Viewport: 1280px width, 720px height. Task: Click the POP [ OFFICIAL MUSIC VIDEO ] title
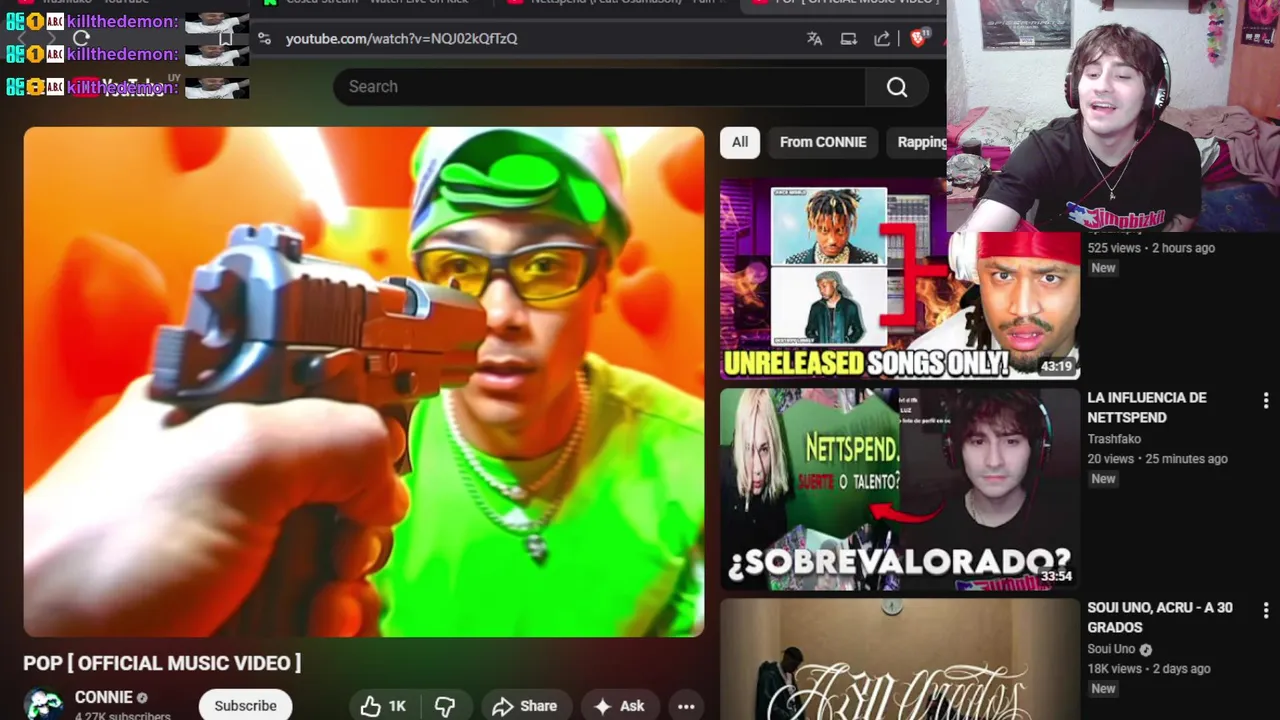tap(162, 663)
